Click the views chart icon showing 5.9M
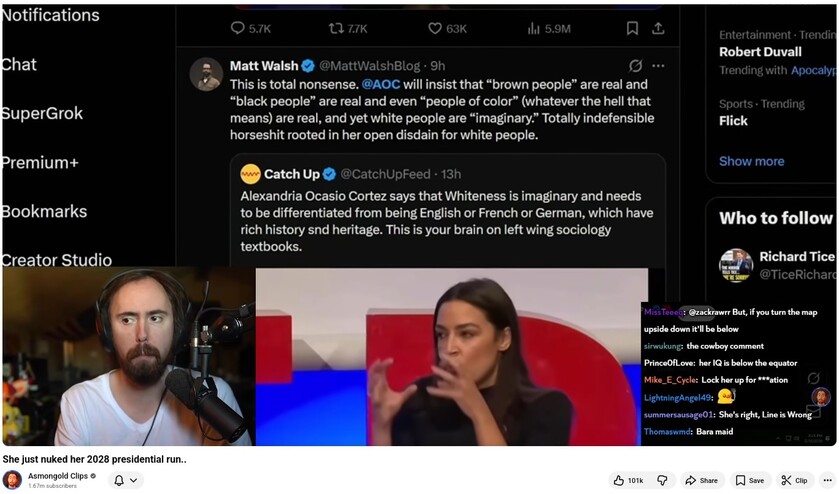The image size is (839, 494). (534, 29)
